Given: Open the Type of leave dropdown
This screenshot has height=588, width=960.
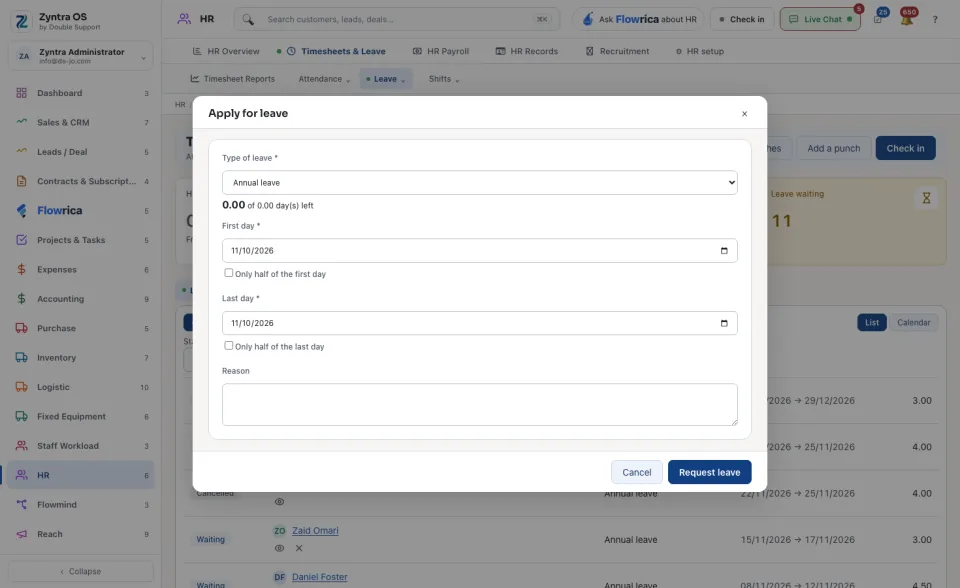Looking at the screenshot, I should point(479,183).
